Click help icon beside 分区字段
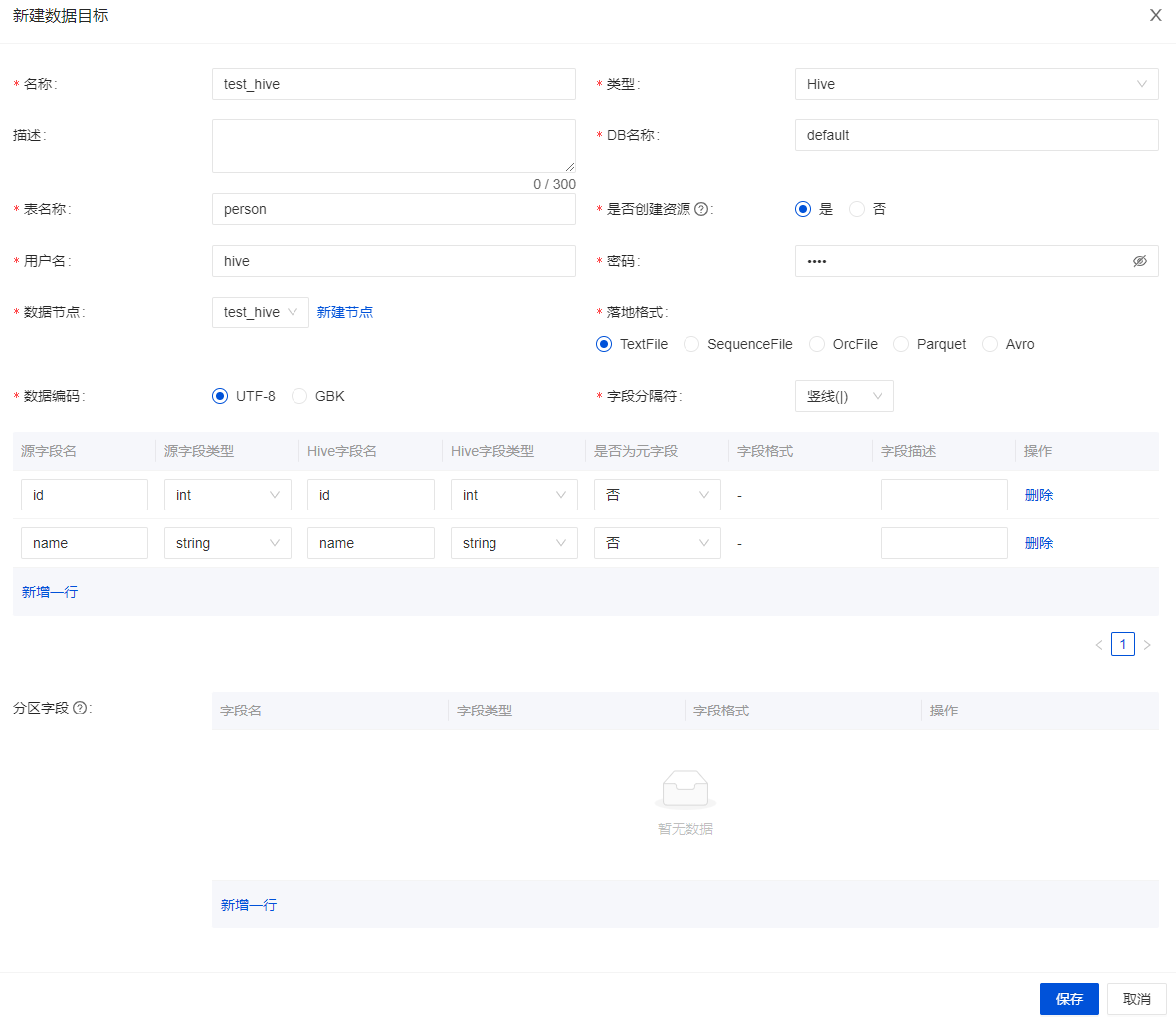The height and width of the screenshot is (1020, 1176). (80, 708)
